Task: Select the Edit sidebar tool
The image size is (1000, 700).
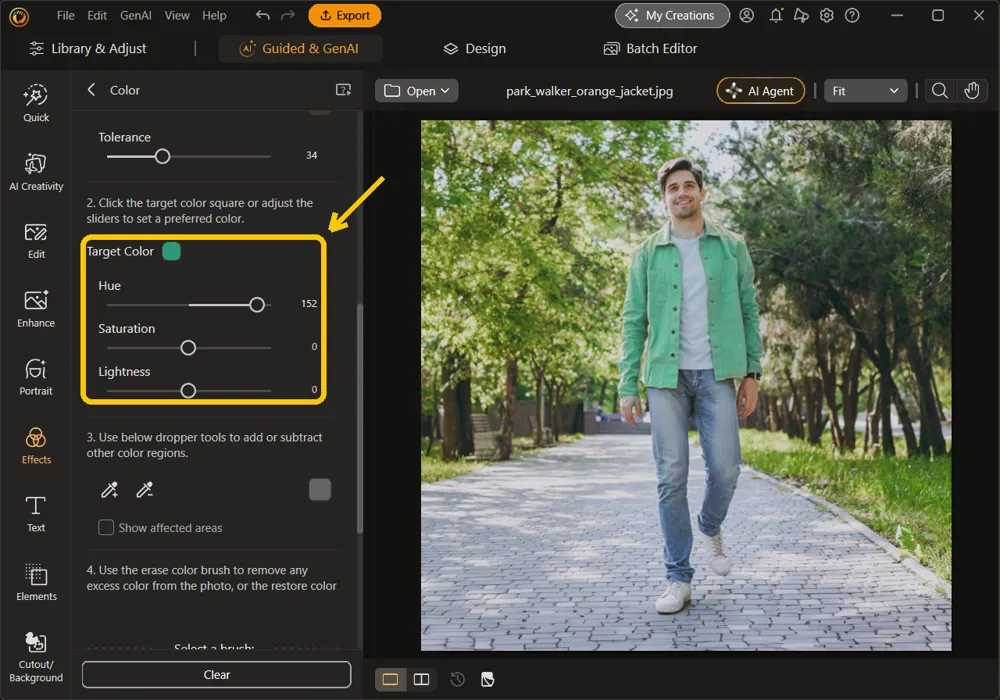Action: pos(36,240)
